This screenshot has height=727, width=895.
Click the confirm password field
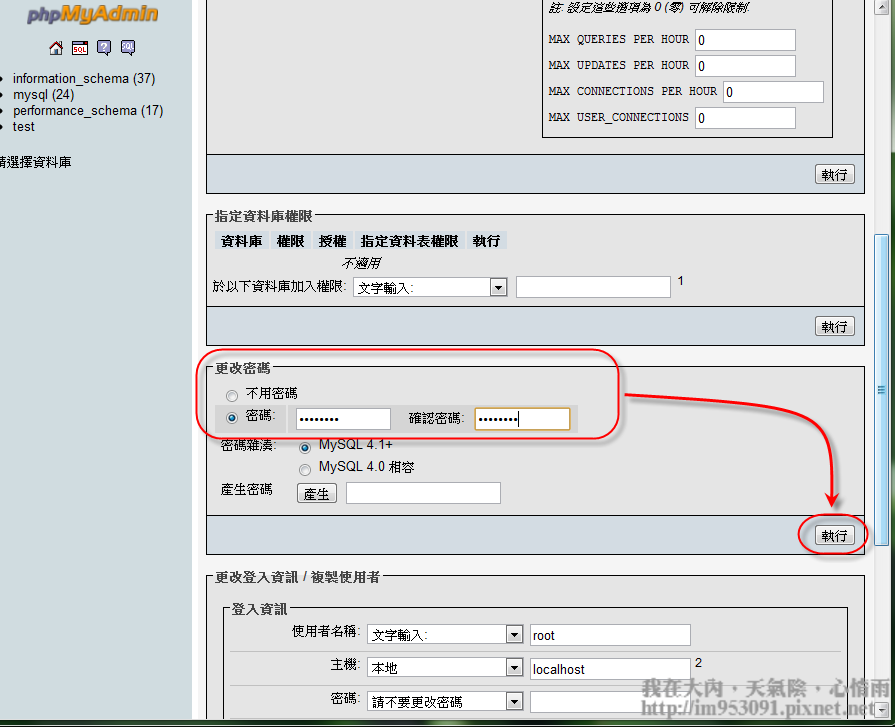522,419
